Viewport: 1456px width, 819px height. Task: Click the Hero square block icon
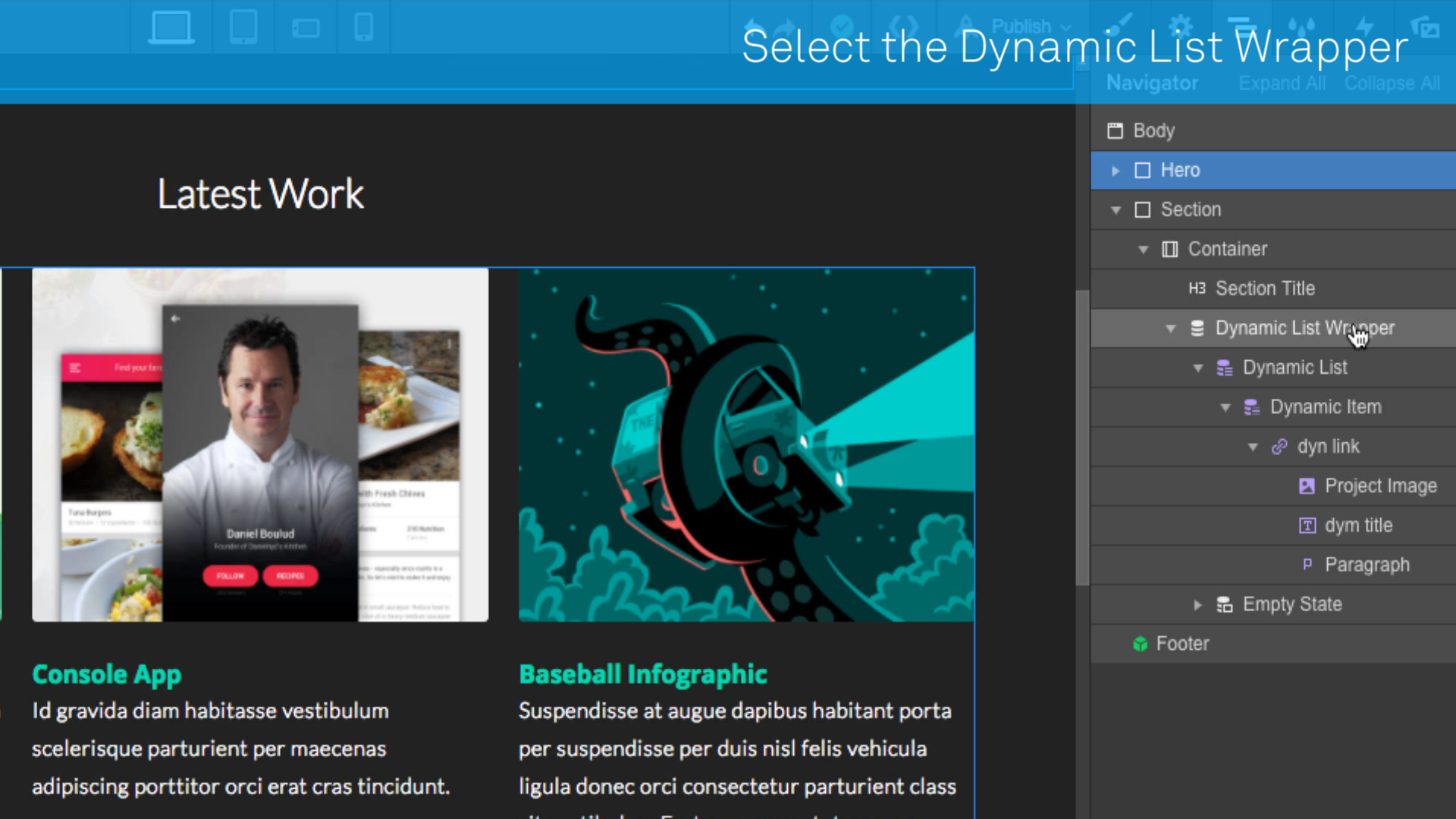click(x=1142, y=170)
